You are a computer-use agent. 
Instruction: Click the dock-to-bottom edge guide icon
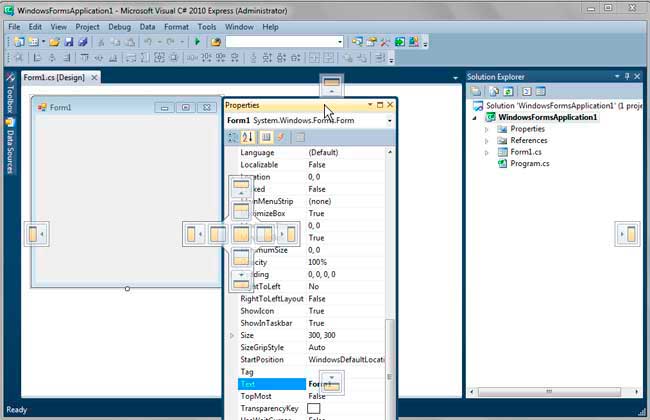[332, 383]
